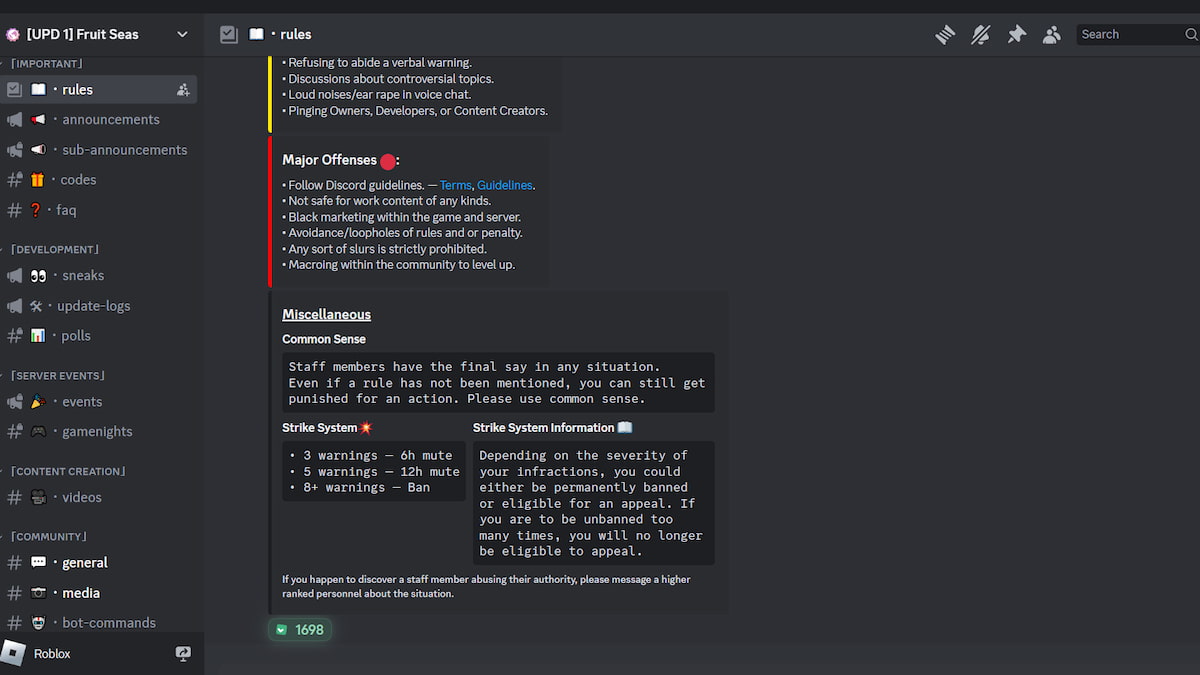
Task: Open the pinned messages panel
Action: (x=1016, y=34)
